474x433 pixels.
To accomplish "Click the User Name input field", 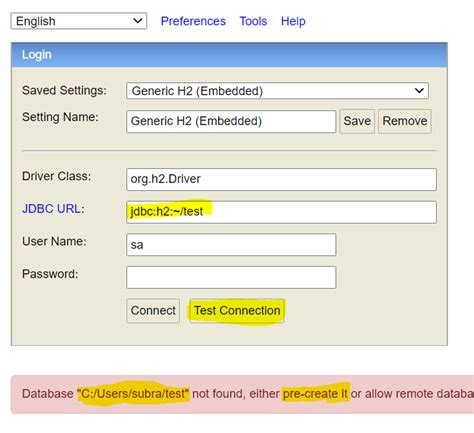I will (231, 245).
